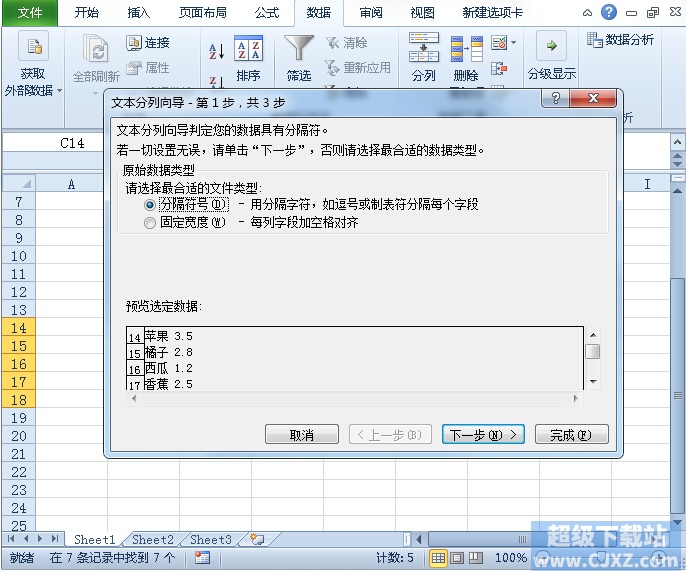Open the Data Validation icon

coord(499,42)
